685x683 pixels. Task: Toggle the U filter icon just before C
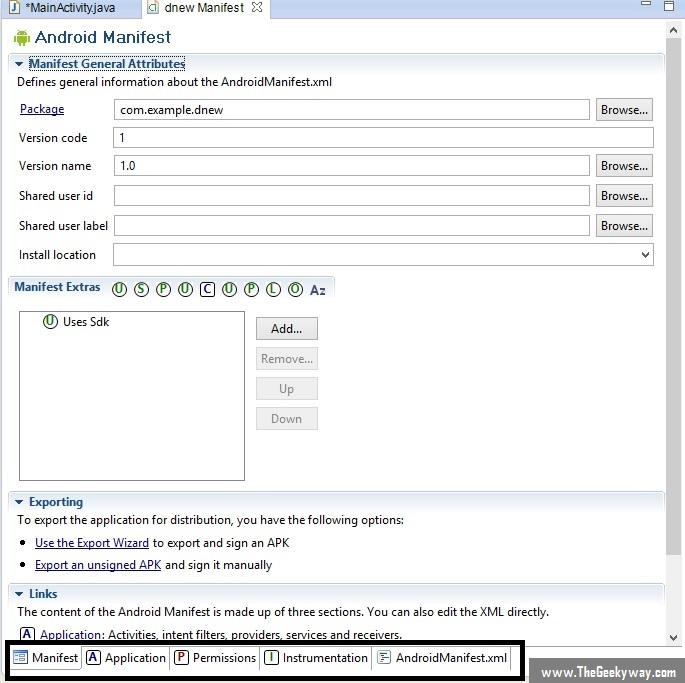[185, 289]
